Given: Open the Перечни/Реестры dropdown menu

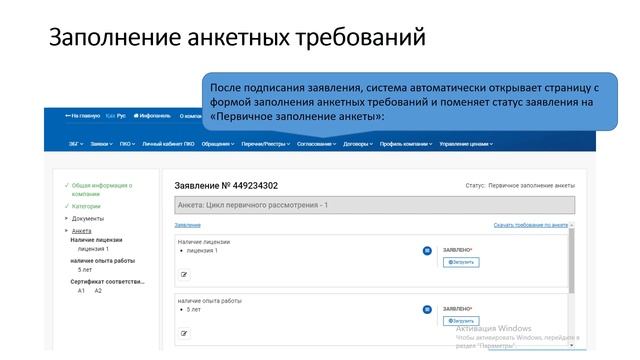Looking at the screenshot, I should [x=266, y=144].
